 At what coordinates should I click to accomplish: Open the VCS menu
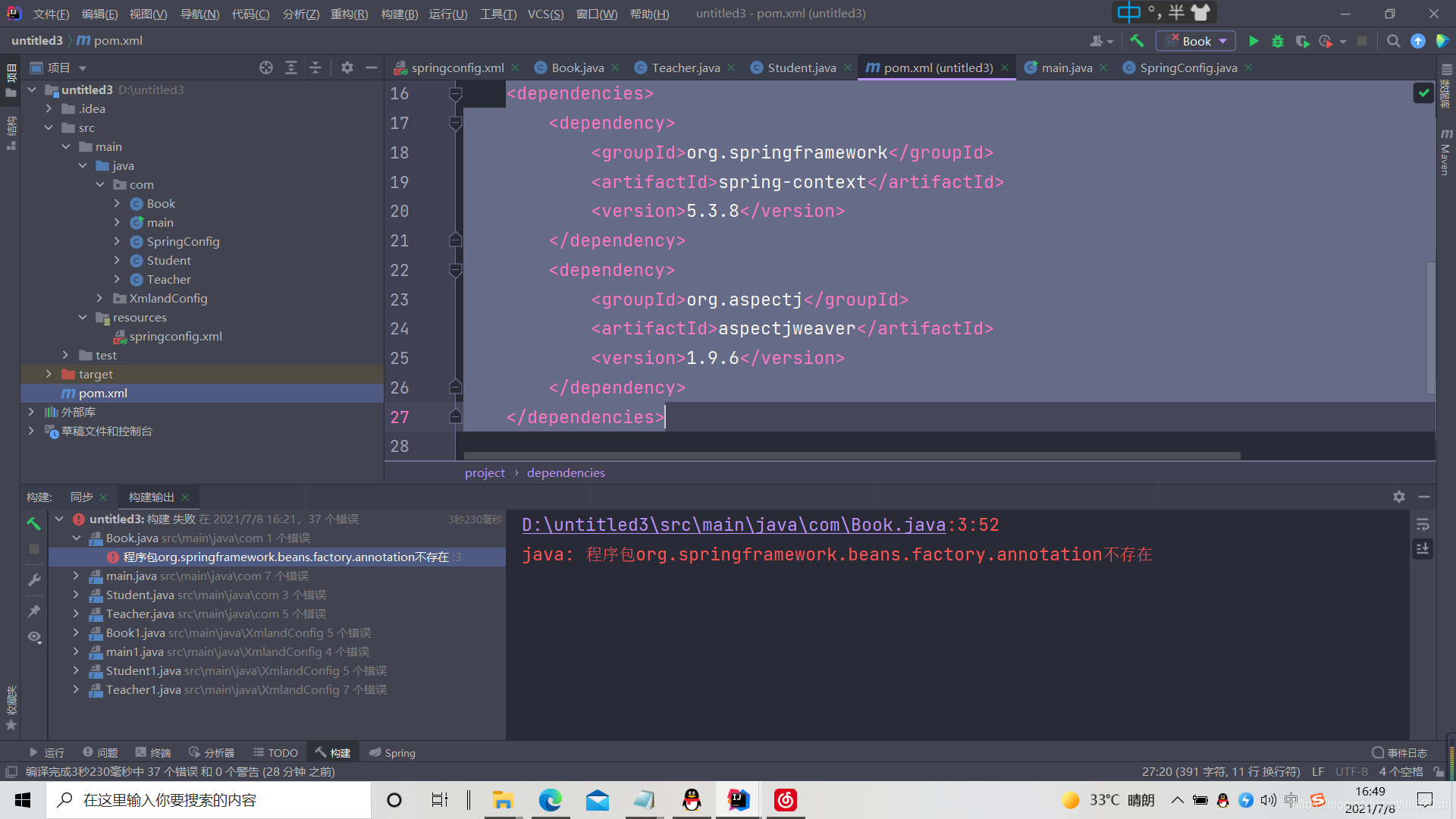(x=545, y=13)
